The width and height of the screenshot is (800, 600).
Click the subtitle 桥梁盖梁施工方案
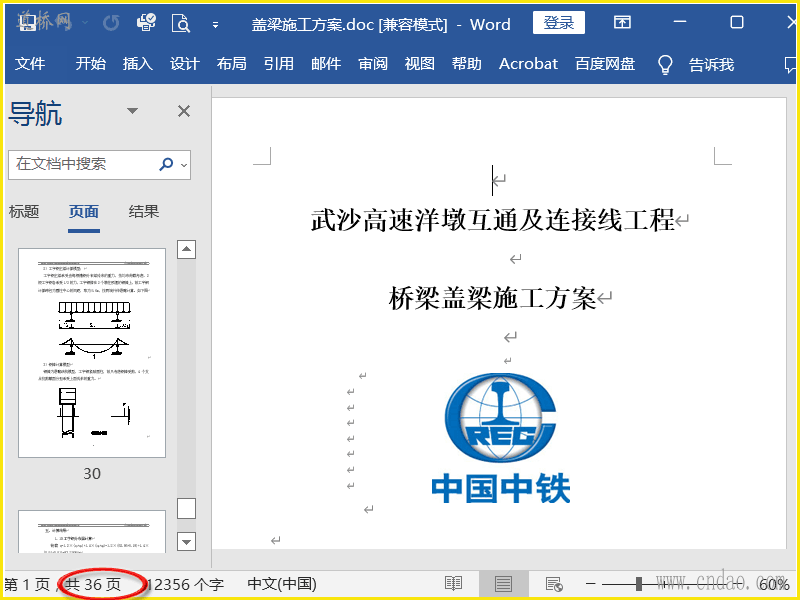pyautogui.click(x=492, y=298)
